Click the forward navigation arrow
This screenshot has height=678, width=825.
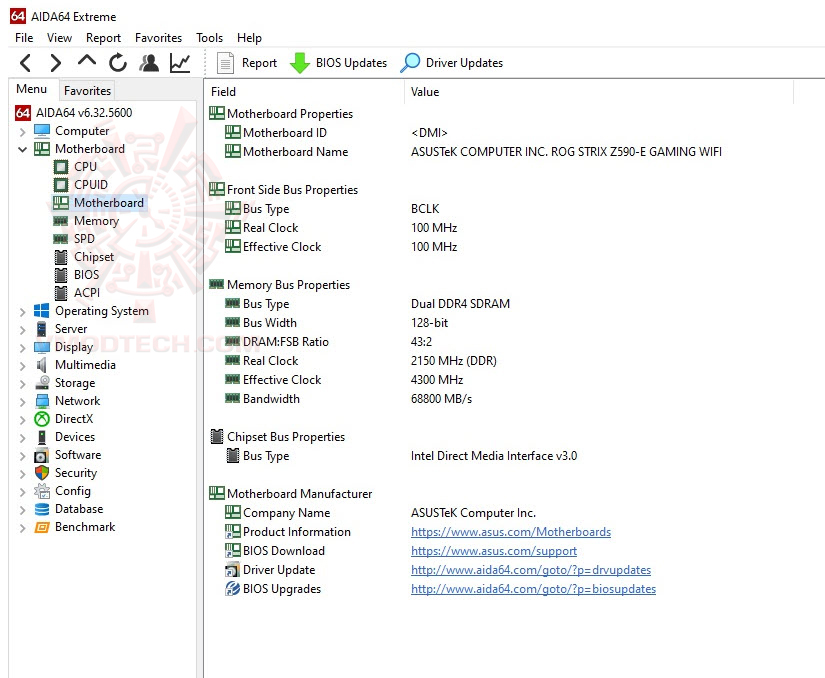click(55, 62)
